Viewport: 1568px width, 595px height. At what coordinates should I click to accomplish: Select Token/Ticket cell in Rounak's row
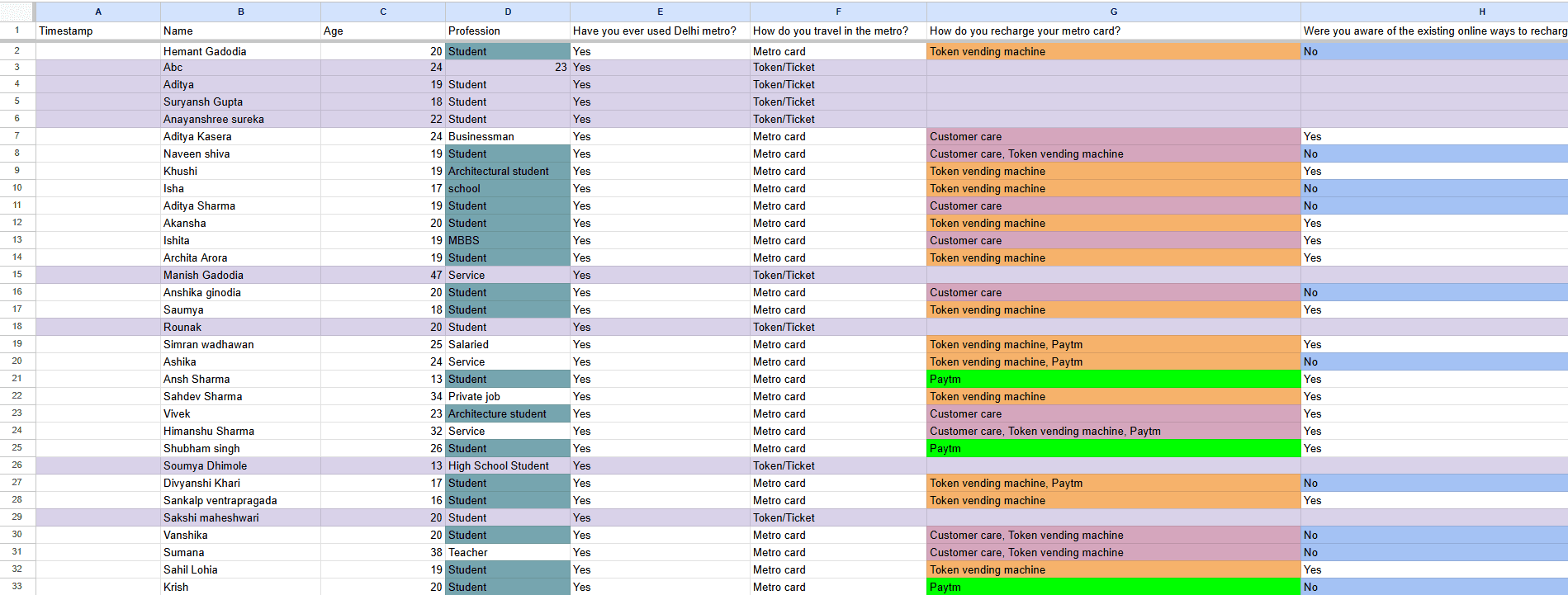(x=838, y=327)
